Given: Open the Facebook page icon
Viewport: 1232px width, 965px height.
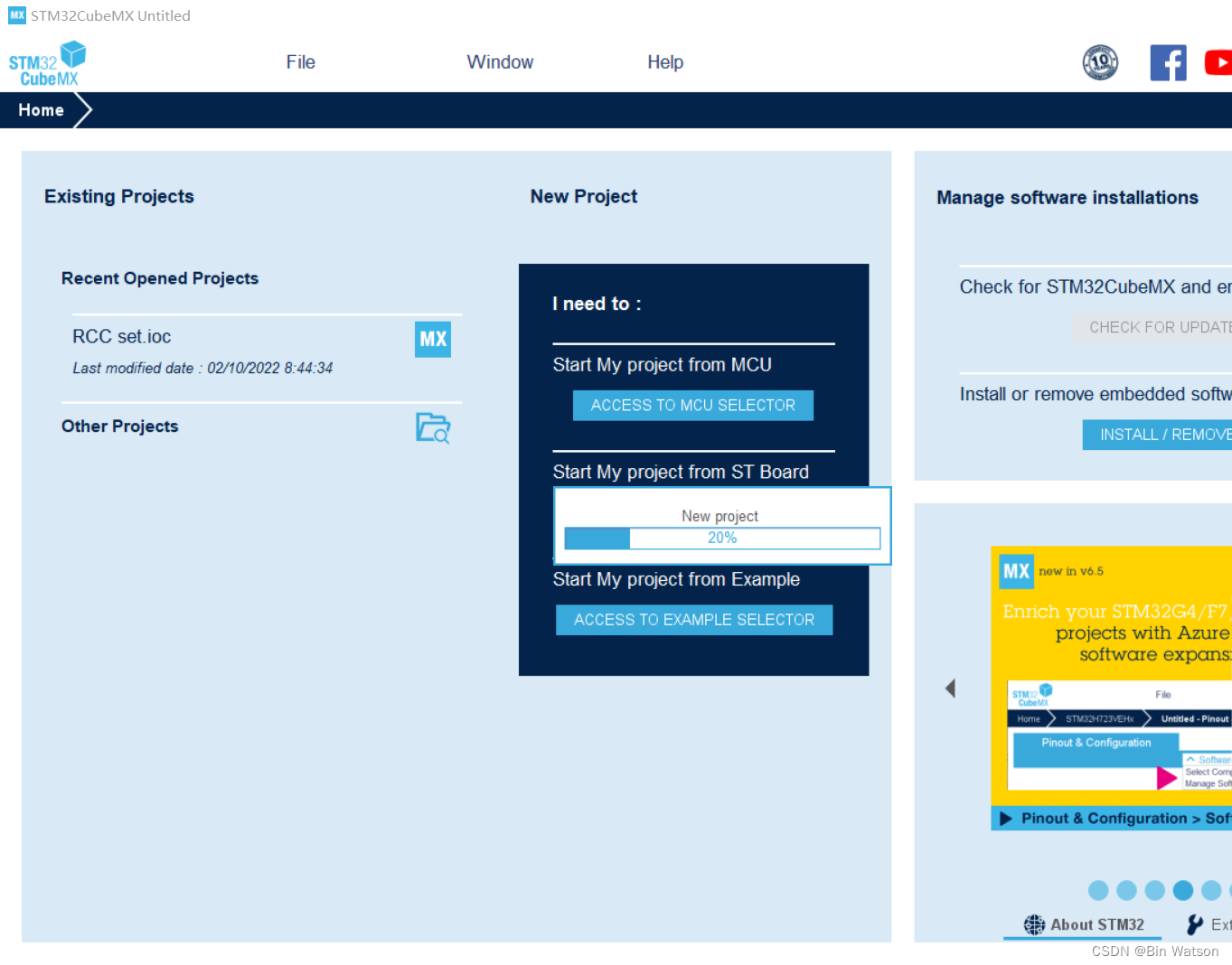Looking at the screenshot, I should 1168,62.
